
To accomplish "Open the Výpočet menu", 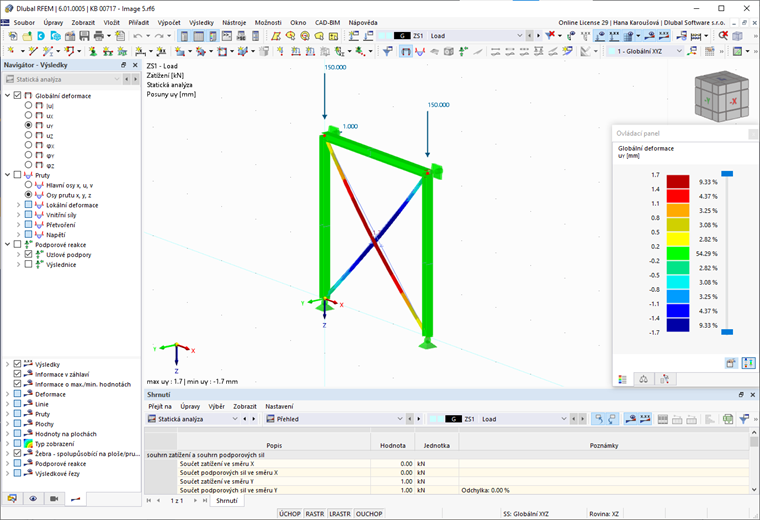I will click(x=169, y=22).
